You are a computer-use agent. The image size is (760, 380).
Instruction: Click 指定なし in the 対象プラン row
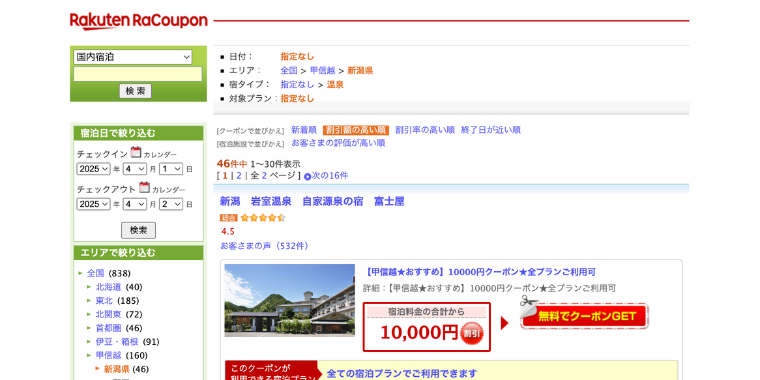pyautogui.click(x=297, y=98)
